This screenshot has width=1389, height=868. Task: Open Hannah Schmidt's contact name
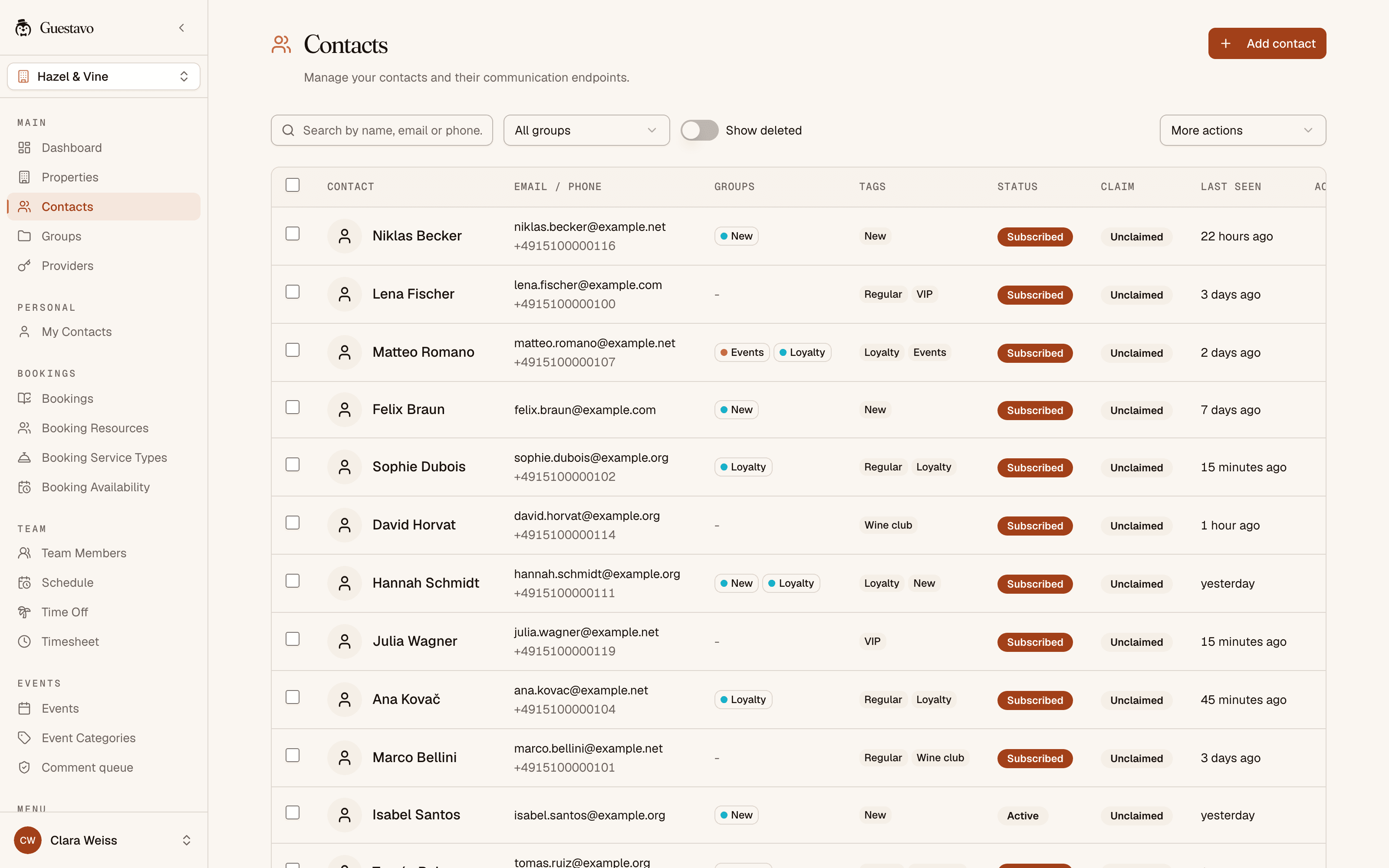pyautogui.click(x=425, y=583)
